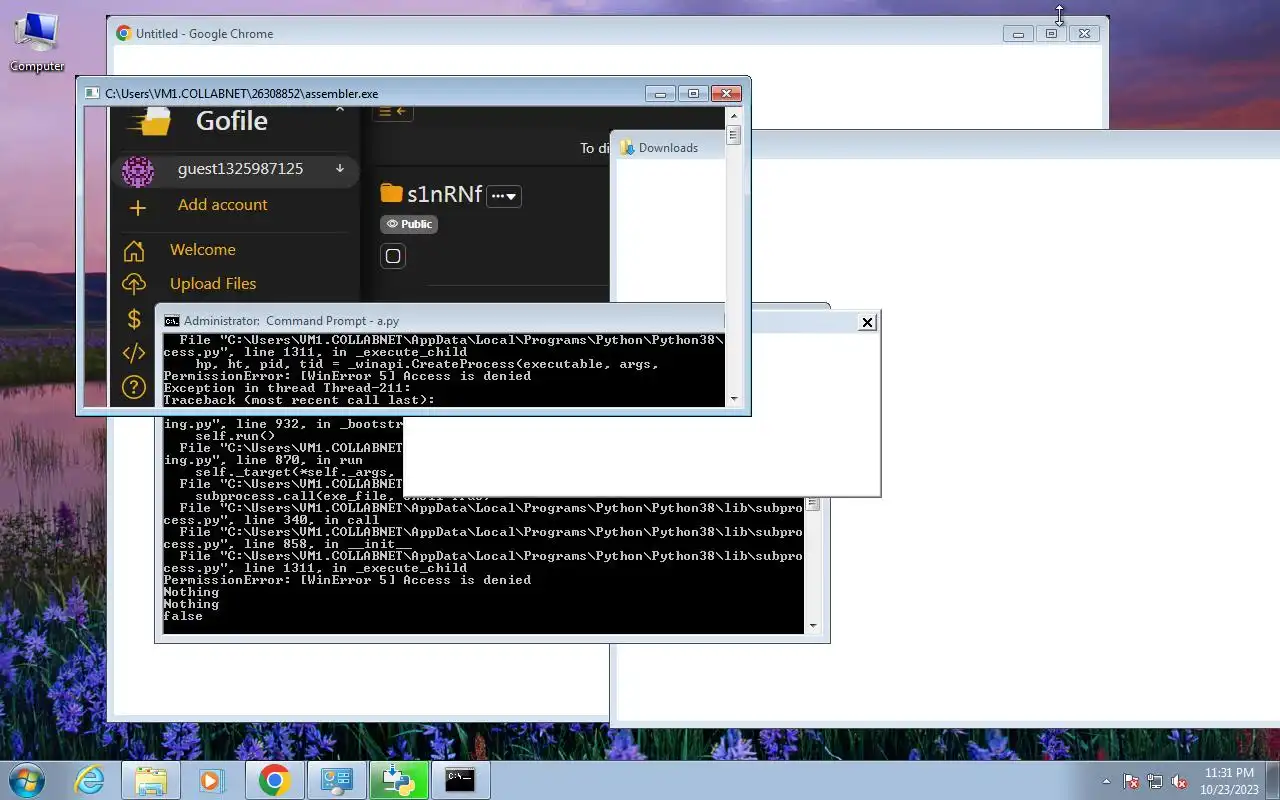Screen dimensions: 1280x800
Task: Switch to Google Chrome on taskbar
Action: 274,780
